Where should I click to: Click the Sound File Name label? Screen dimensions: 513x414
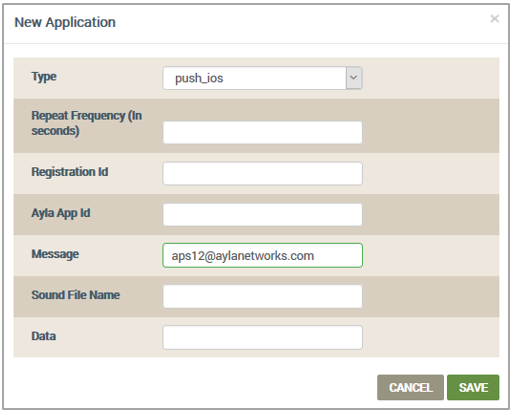76,295
